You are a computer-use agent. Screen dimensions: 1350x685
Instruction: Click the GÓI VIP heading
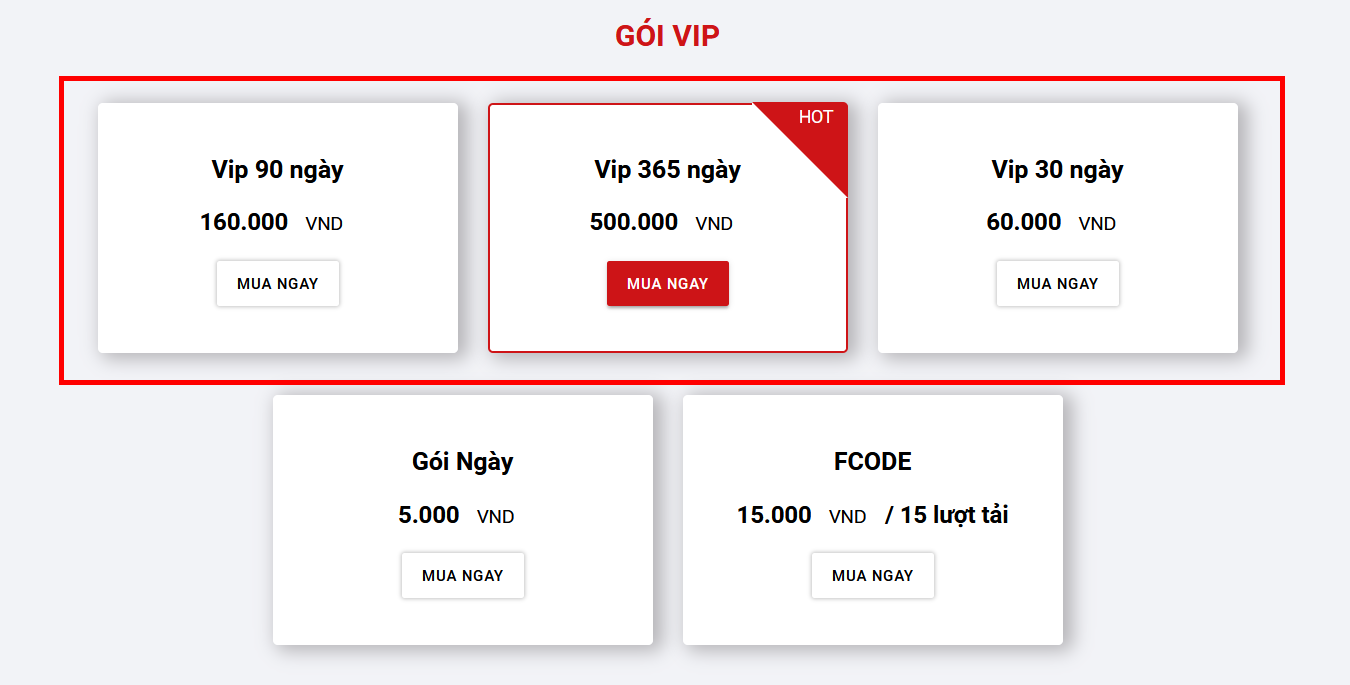(667, 34)
